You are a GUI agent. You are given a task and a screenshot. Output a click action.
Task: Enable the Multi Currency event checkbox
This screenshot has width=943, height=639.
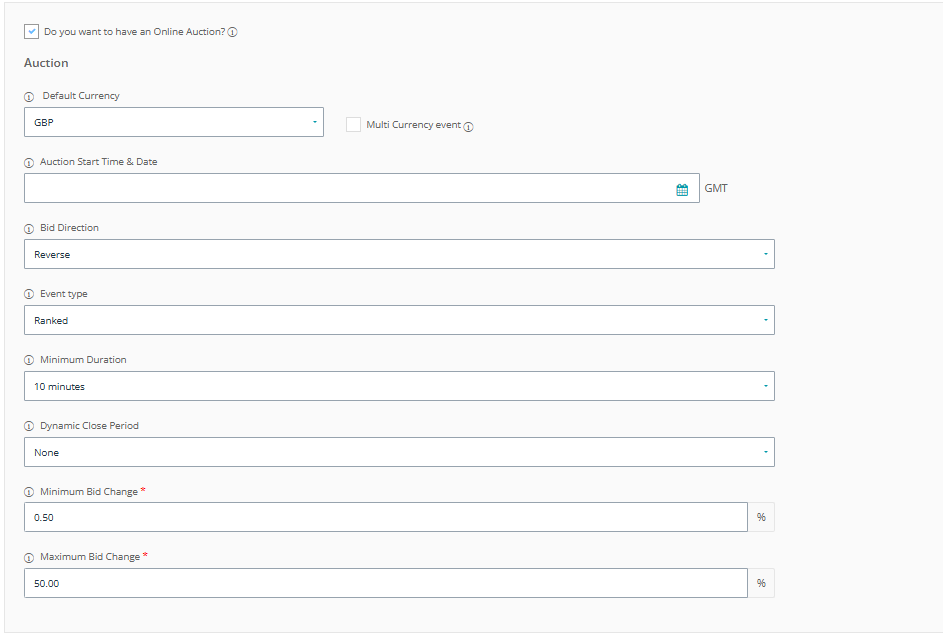(x=353, y=125)
